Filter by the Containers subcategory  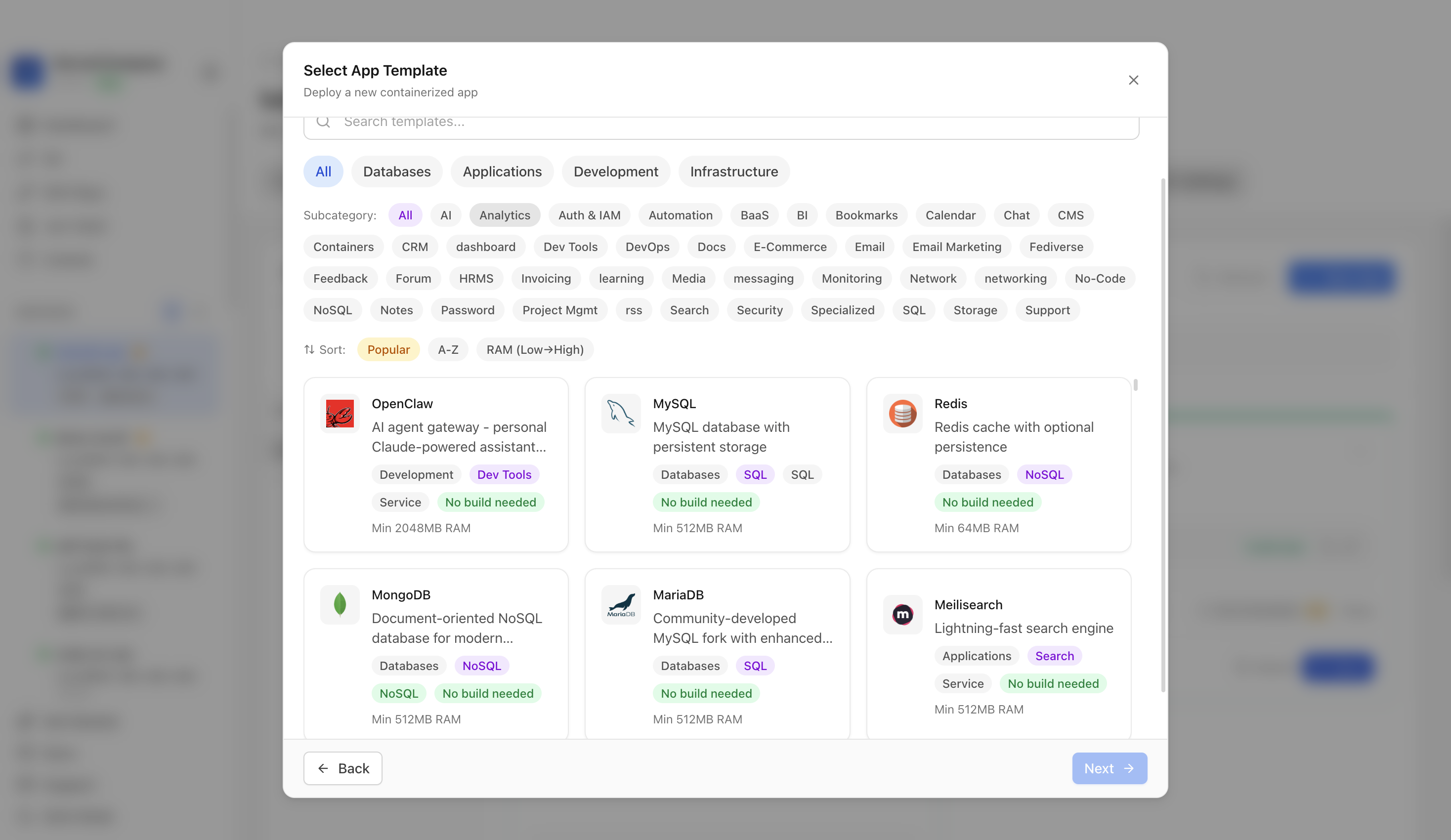click(343, 247)
